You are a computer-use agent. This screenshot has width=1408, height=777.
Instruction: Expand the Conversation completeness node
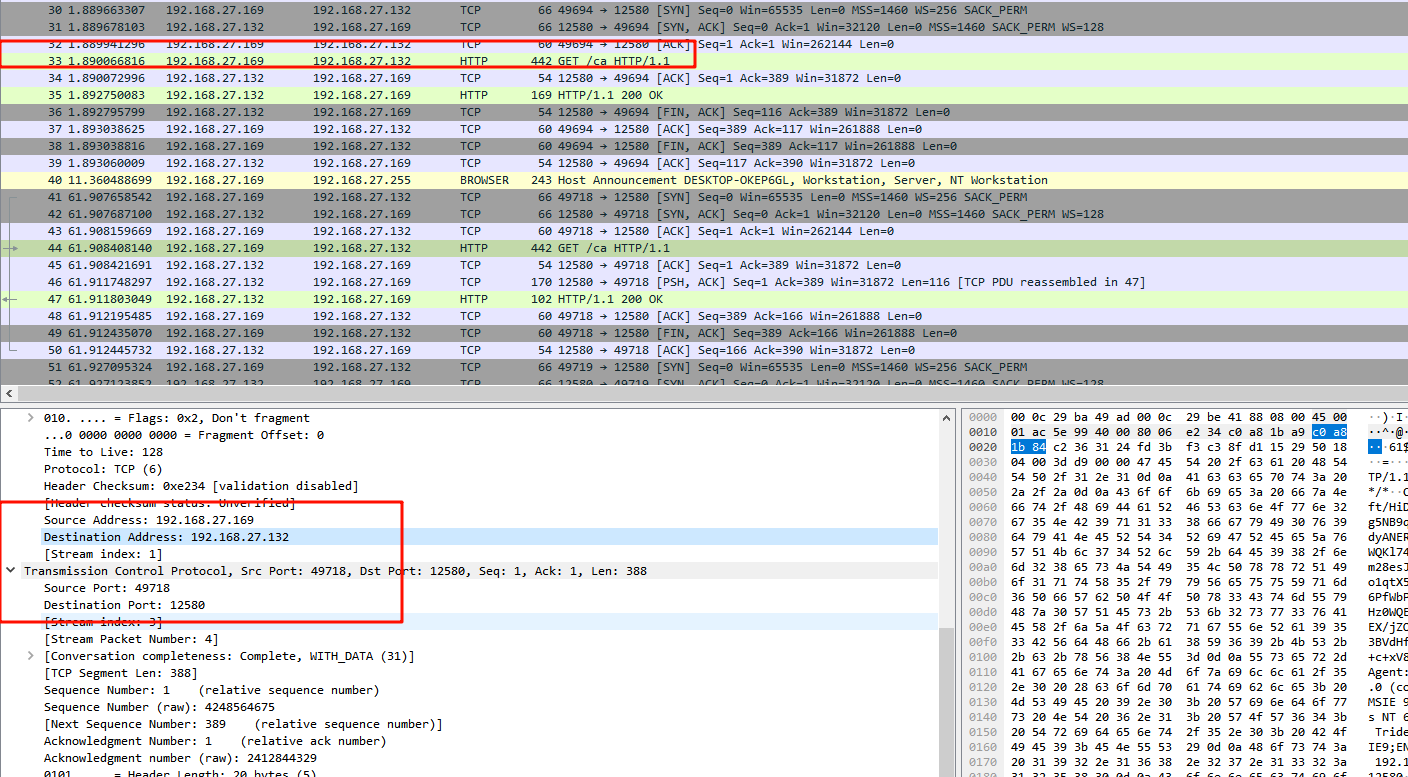click(x=31, y=656)
